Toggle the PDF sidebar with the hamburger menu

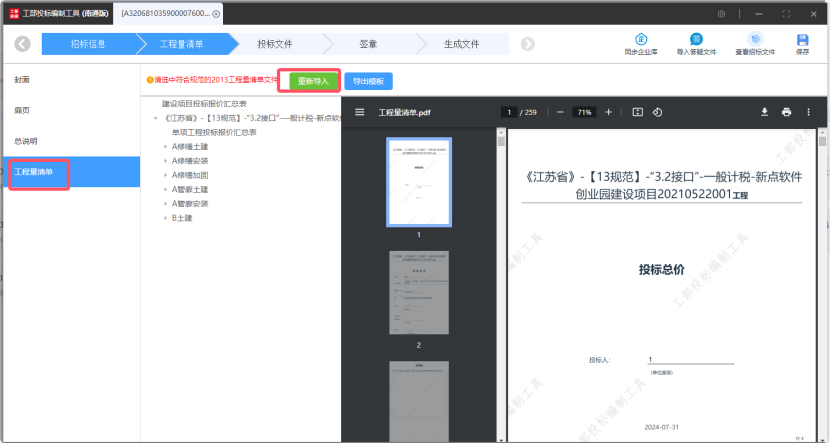click(360, 112)
